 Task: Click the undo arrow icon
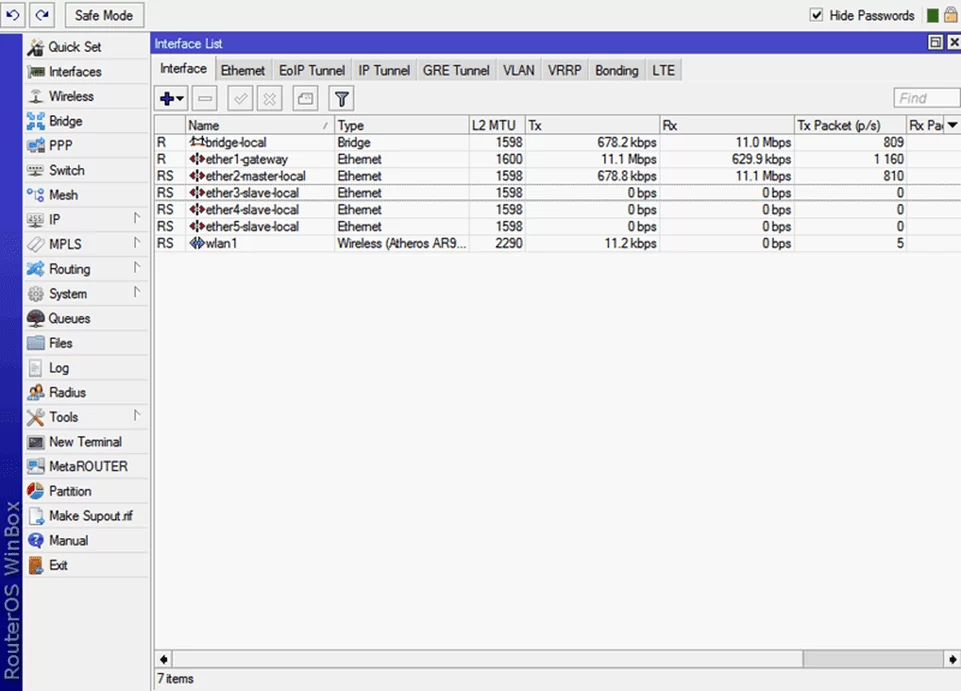(12, 15)
